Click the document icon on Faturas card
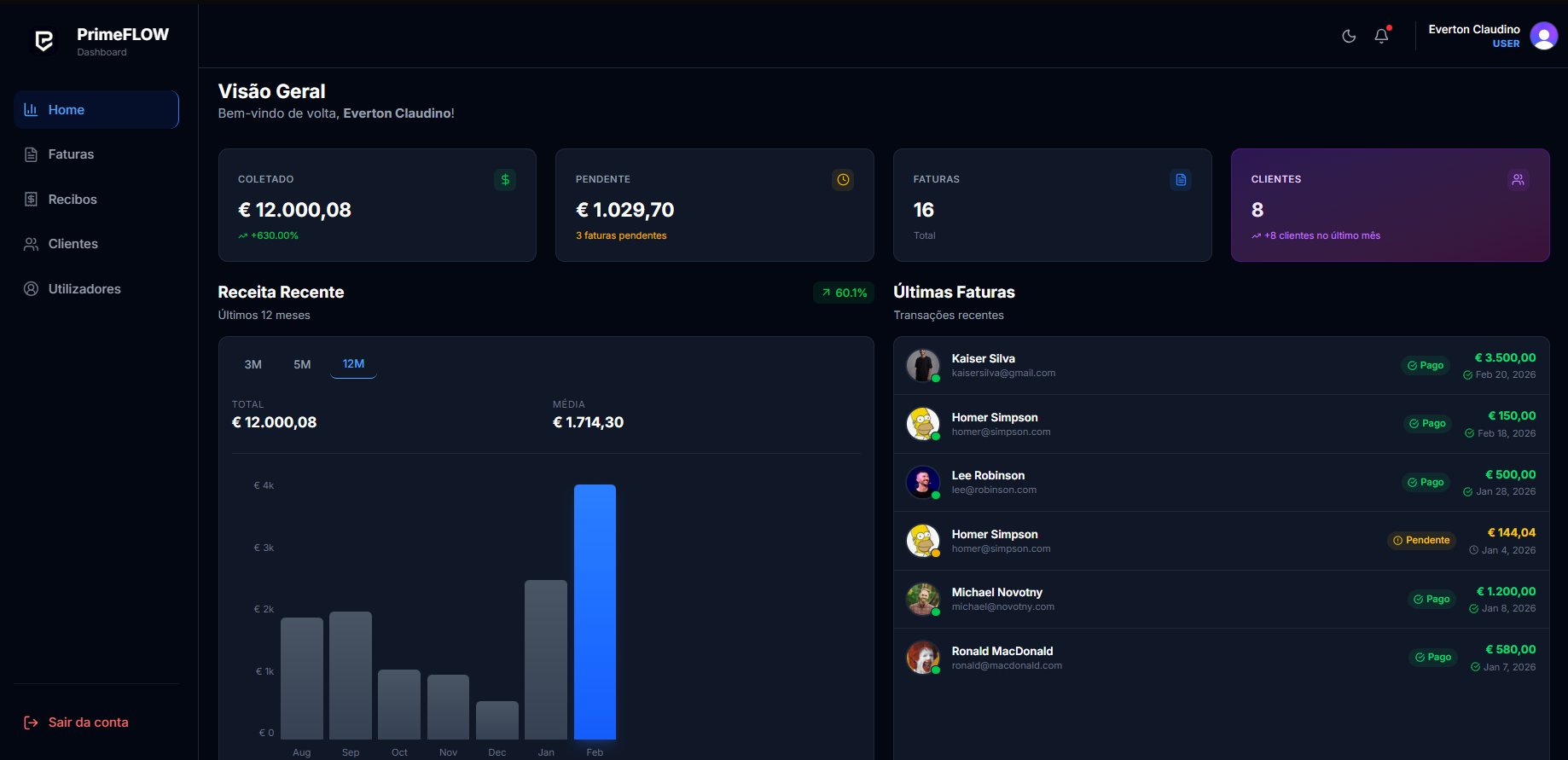 click(x=1181, y=180)
